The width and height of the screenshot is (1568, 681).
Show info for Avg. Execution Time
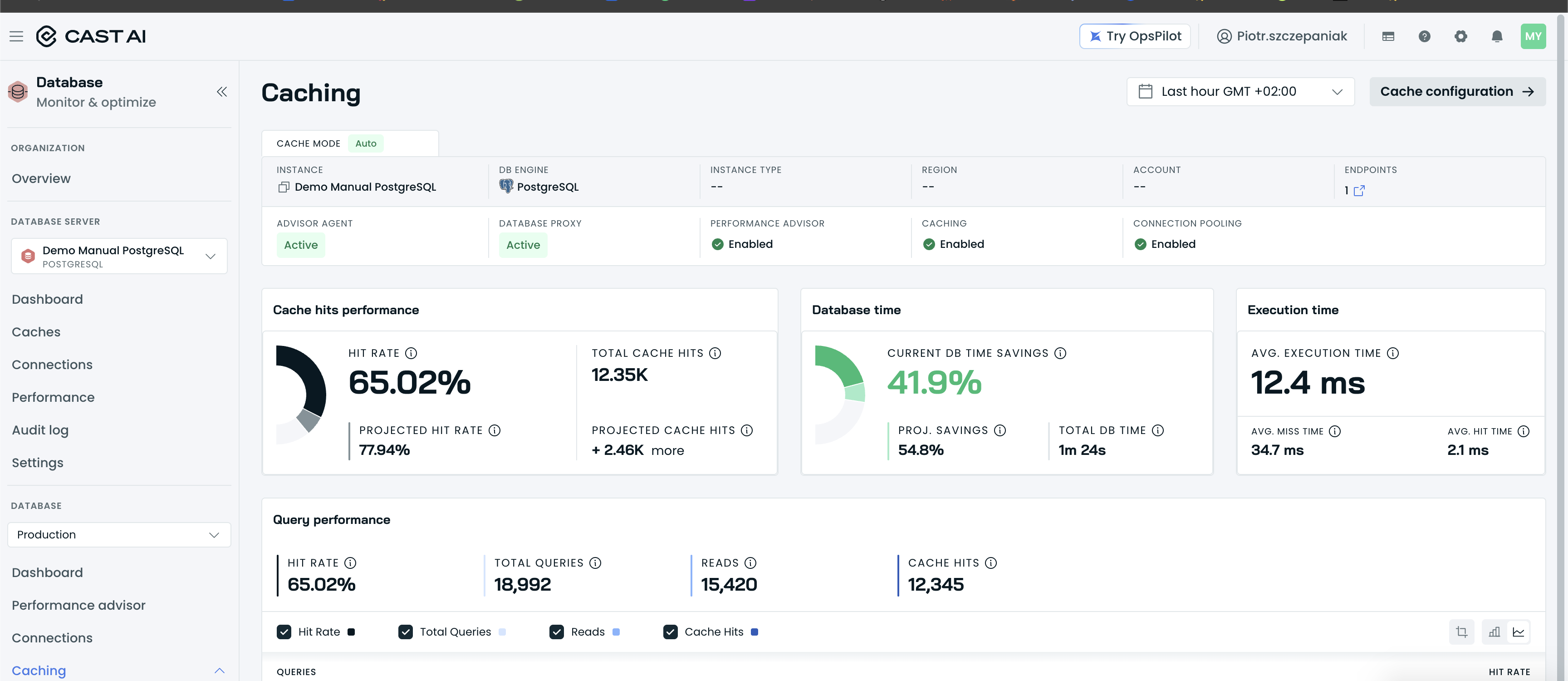click(1393, 353)
